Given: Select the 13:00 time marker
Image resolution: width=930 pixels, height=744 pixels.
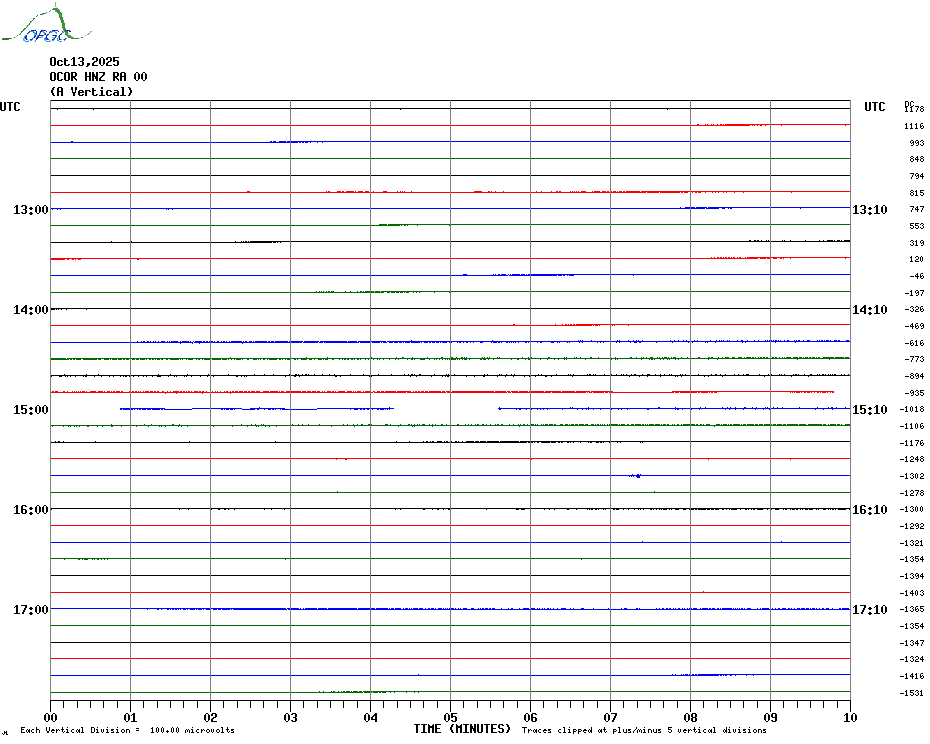Looking at the screenshot, I should click(x=30, y=210).
